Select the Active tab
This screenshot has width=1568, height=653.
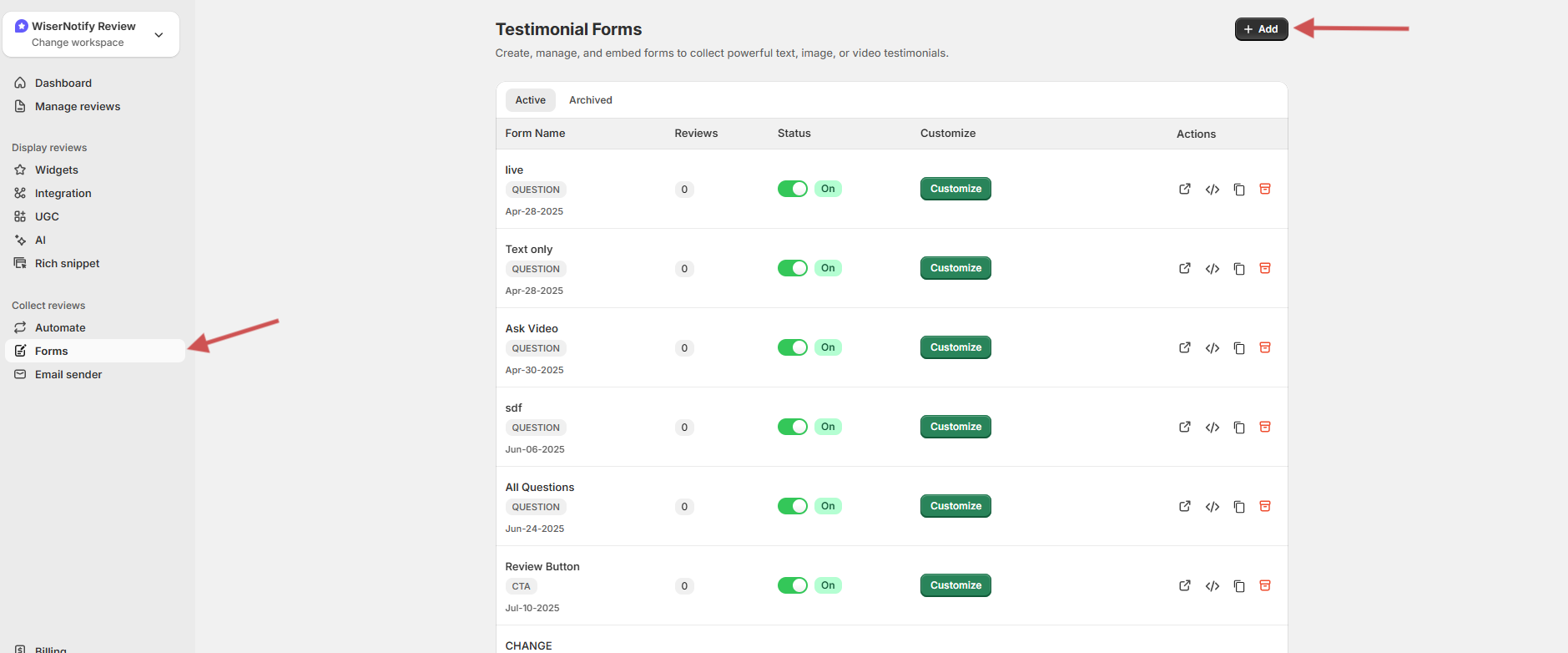click(x=530, y=100)
